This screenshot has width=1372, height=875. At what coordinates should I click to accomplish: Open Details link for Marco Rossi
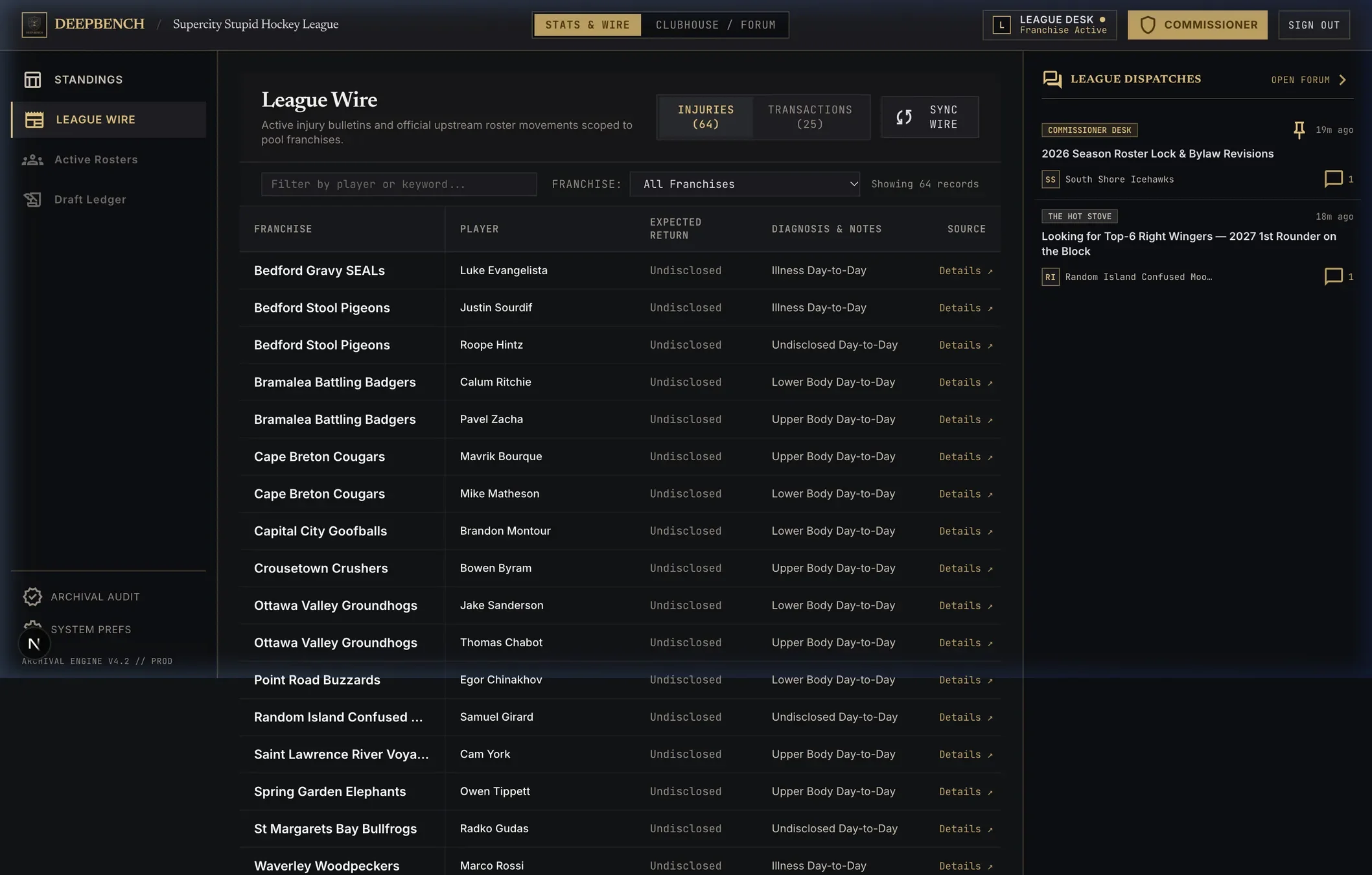pos(966,867)
